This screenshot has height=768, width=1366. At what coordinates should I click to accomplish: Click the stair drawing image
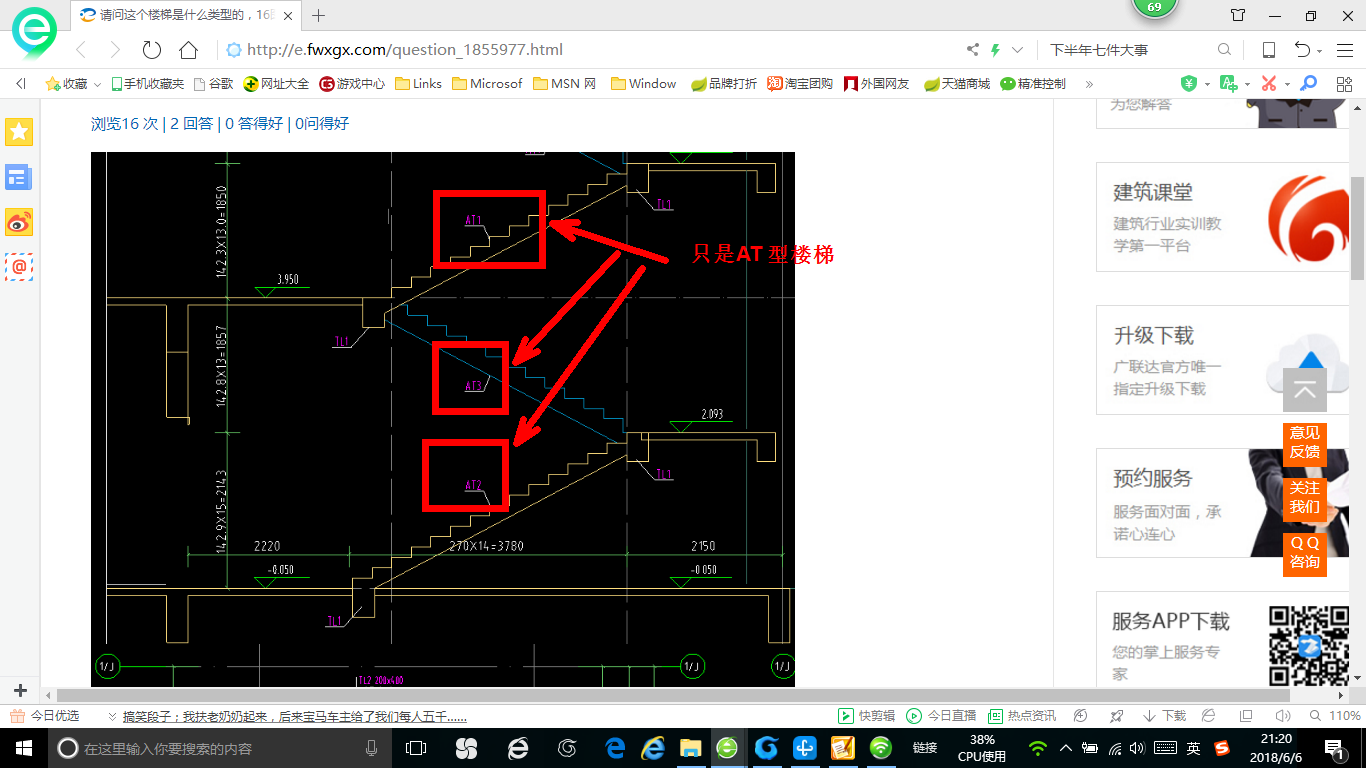(x=443, y=419)
